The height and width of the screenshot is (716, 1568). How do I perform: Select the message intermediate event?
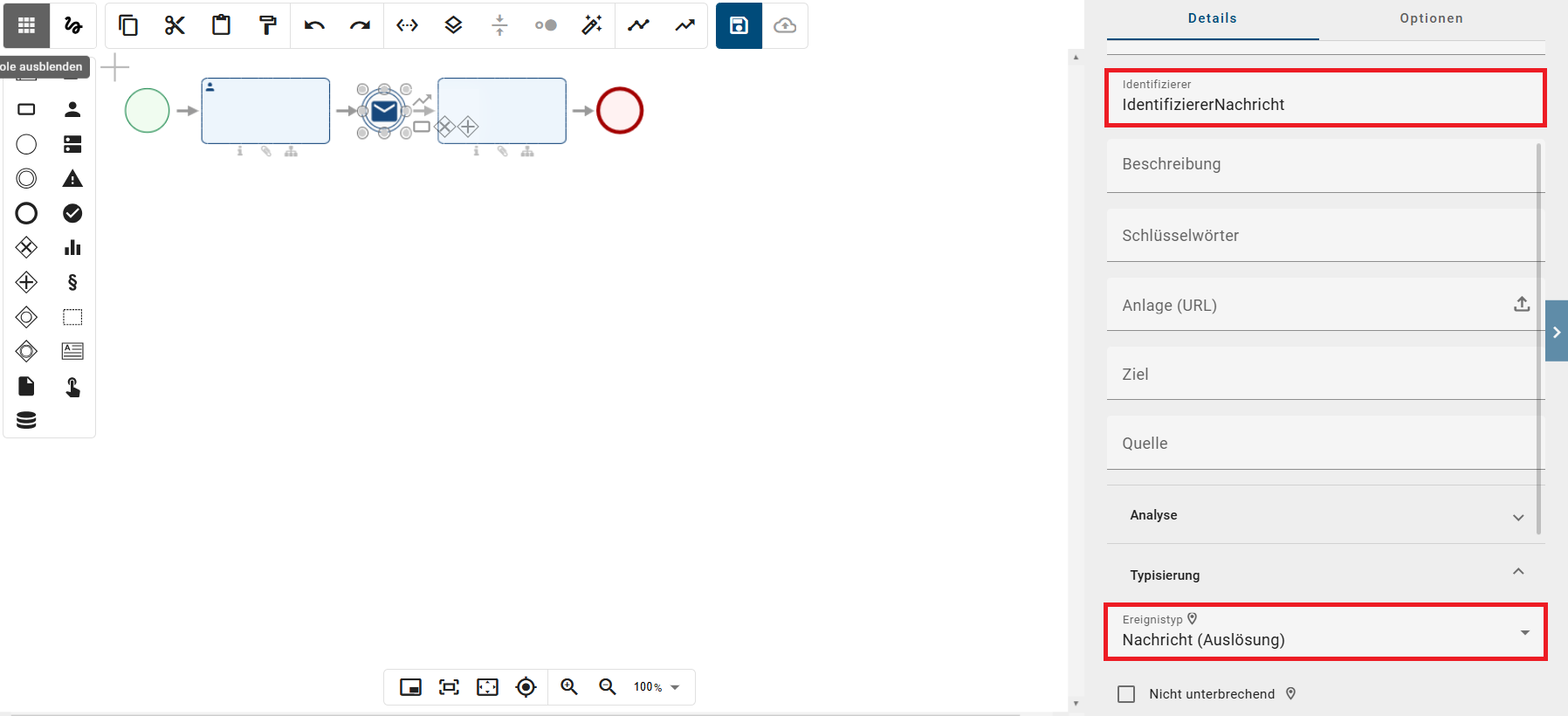pos(384,111)
